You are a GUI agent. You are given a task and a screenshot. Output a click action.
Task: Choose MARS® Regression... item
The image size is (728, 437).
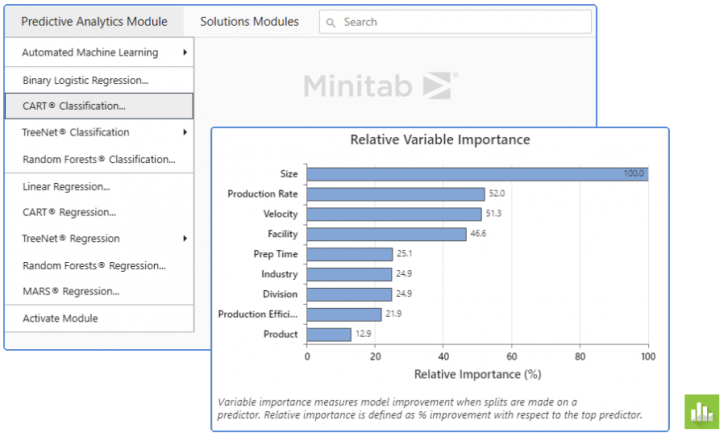[x=99, y=292]
